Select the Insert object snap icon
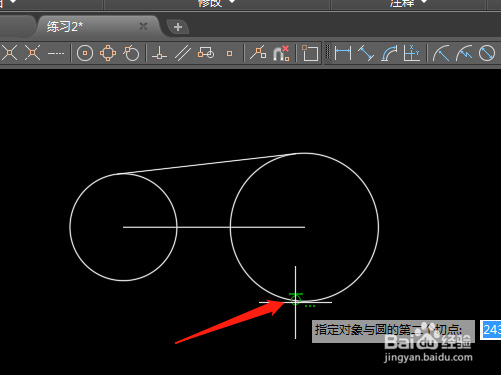This screenshot has height=375, width=501. coord(206,53)
